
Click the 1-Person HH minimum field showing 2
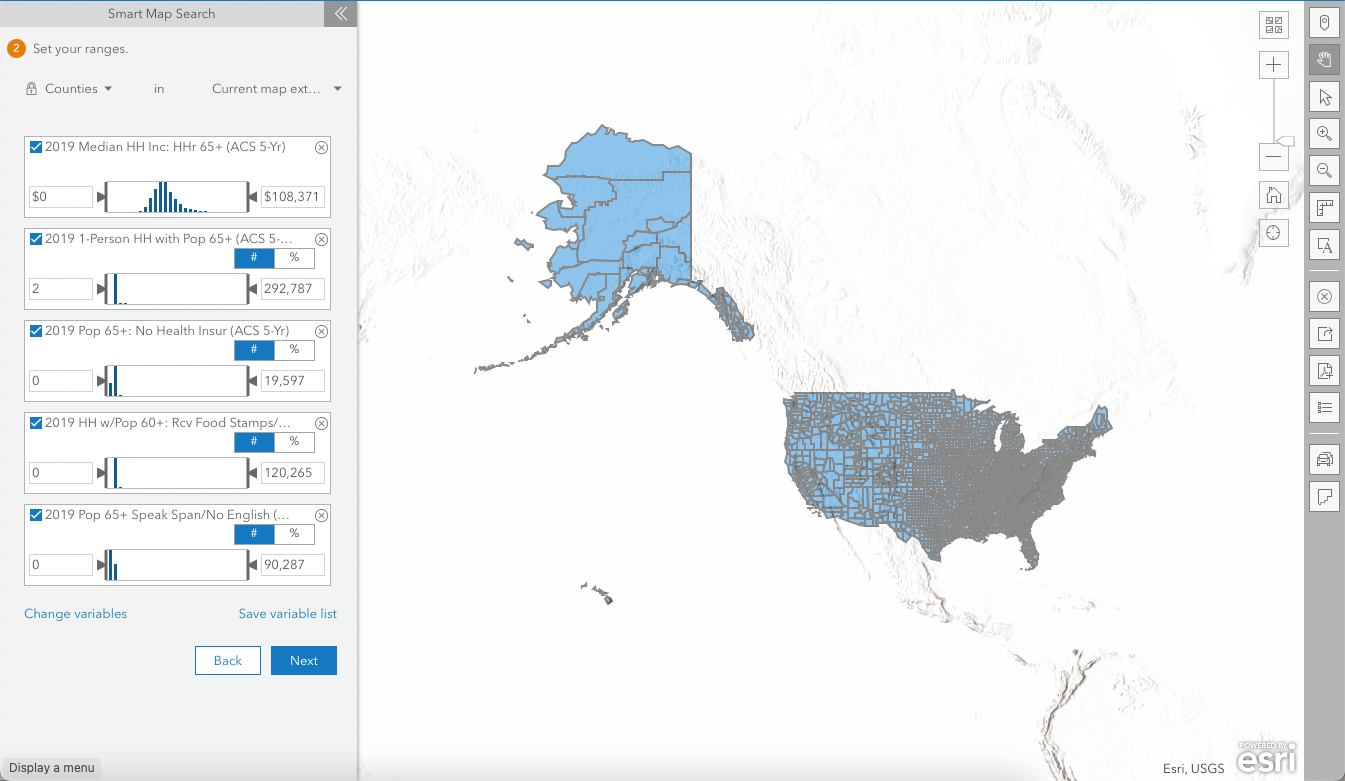coord(61,289)
